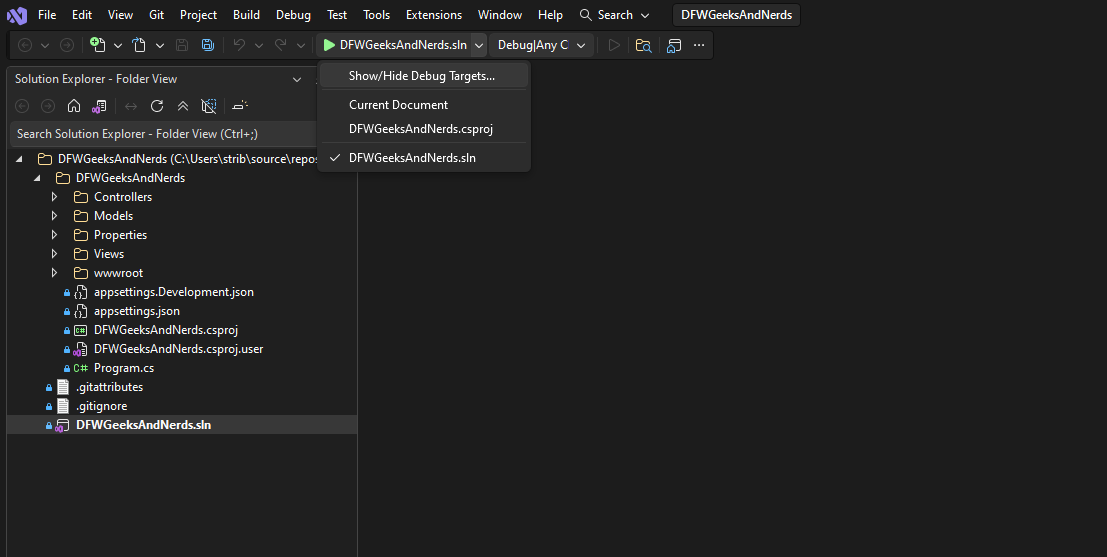Click Start Without Debugging outline play icon

[x=614, y=45]
